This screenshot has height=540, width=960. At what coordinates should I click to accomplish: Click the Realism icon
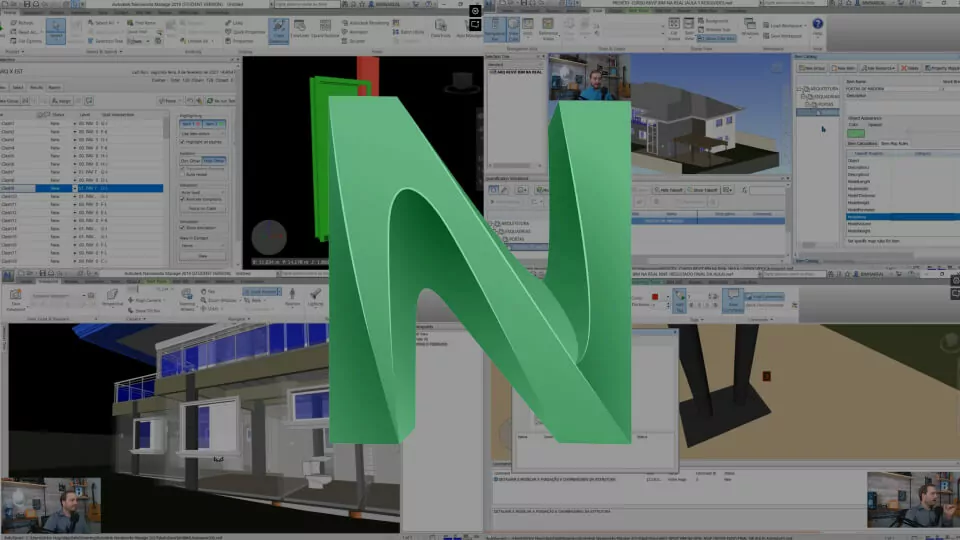click(292, 297)
